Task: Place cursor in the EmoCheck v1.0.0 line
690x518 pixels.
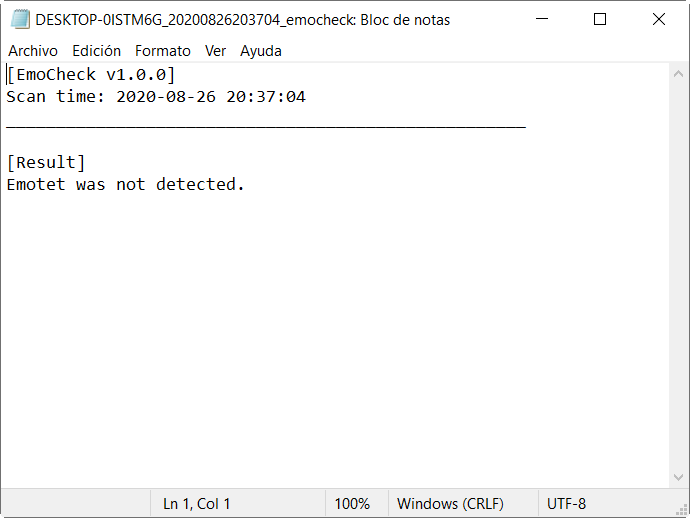Action: point(91,75)
